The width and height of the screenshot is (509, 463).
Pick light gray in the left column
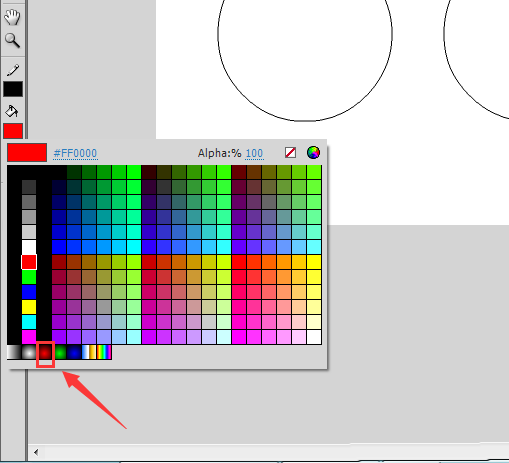pyautogui.click(x=29, y=232)
